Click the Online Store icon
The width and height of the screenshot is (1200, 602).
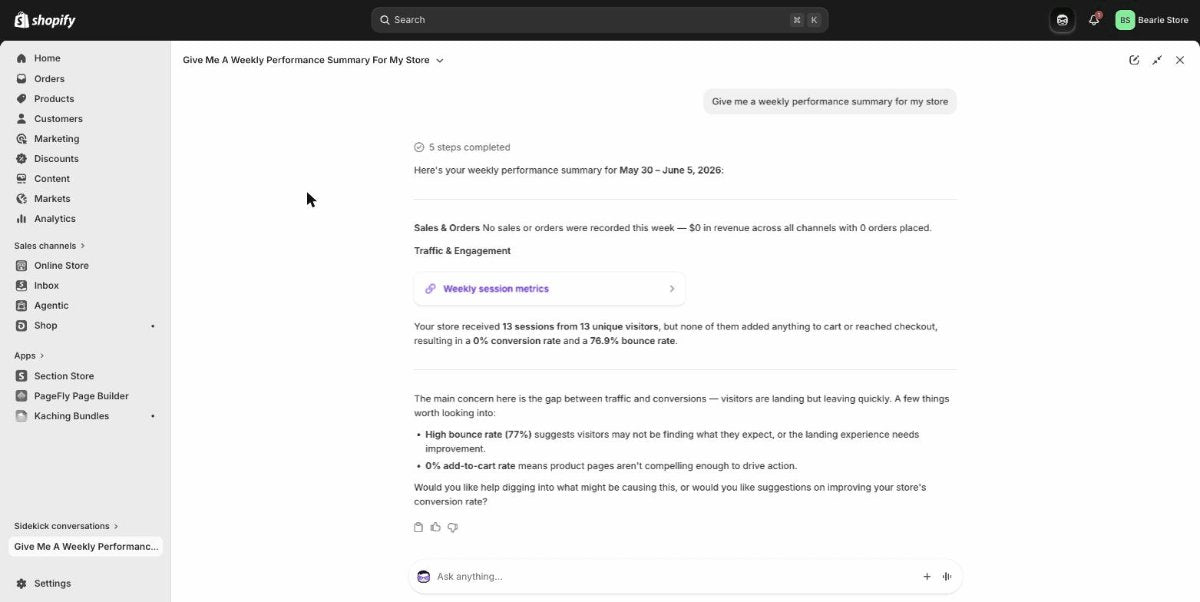pyautogui.click(x=21, y=265)
